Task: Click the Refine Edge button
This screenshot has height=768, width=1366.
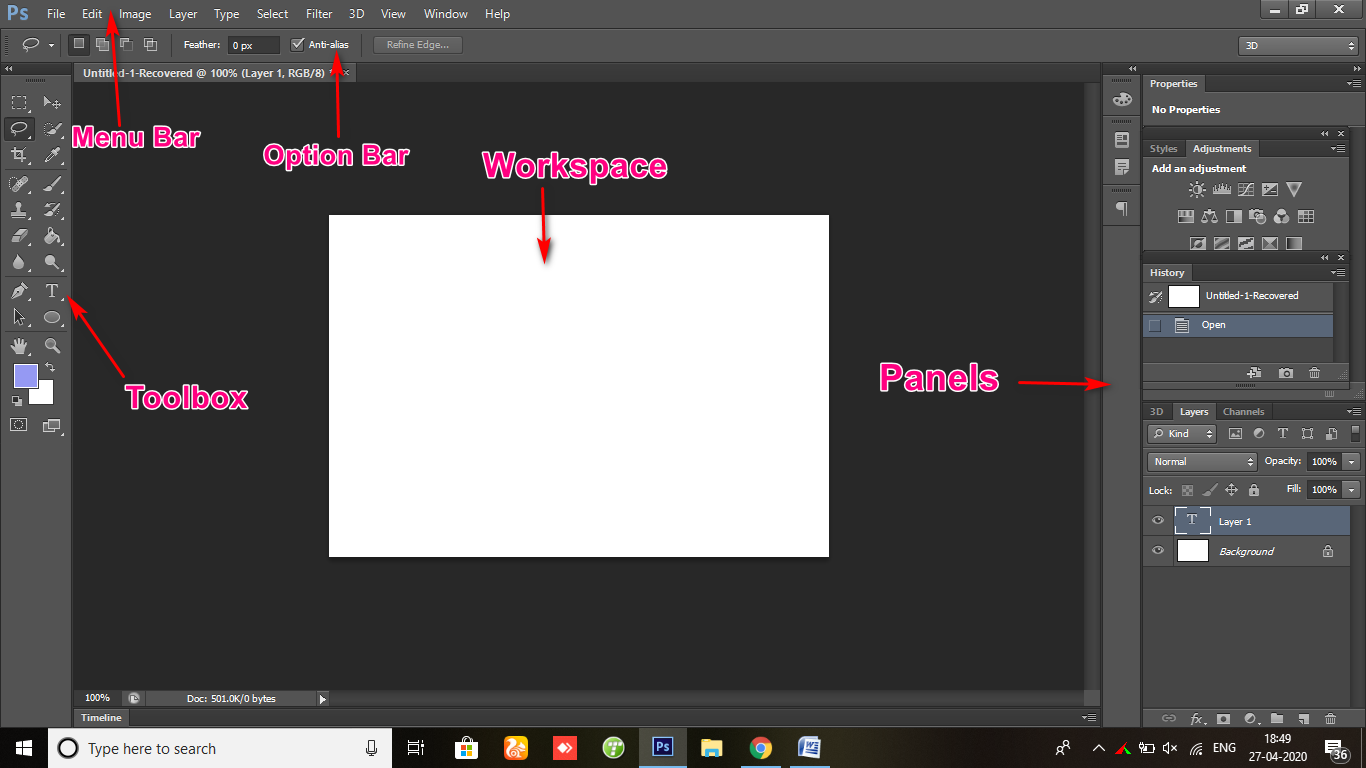Action: [x=417, y=43]
